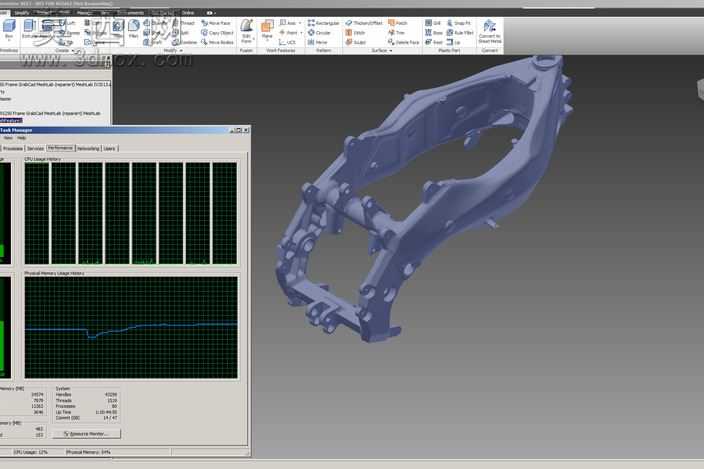The height and width of the screenshot is (469, 704).
Task: Select the Rest plastic part tool
Action: pyautogui.click(x=434, y=42)
